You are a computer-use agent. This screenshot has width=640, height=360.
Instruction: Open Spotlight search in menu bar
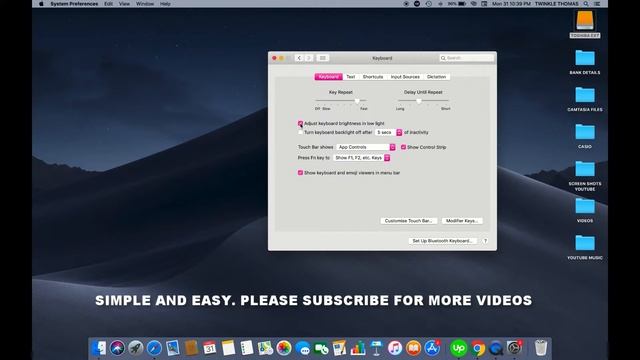point(586,4)
